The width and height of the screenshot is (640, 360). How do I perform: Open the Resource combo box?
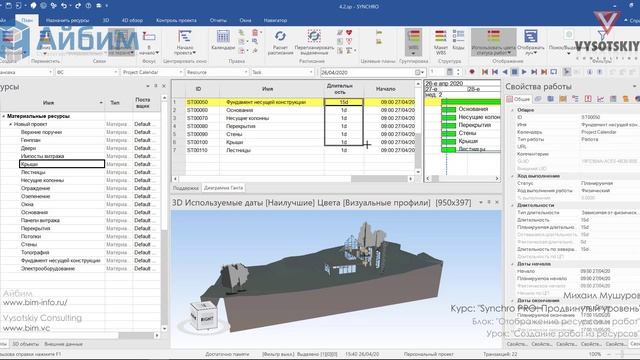217,72
